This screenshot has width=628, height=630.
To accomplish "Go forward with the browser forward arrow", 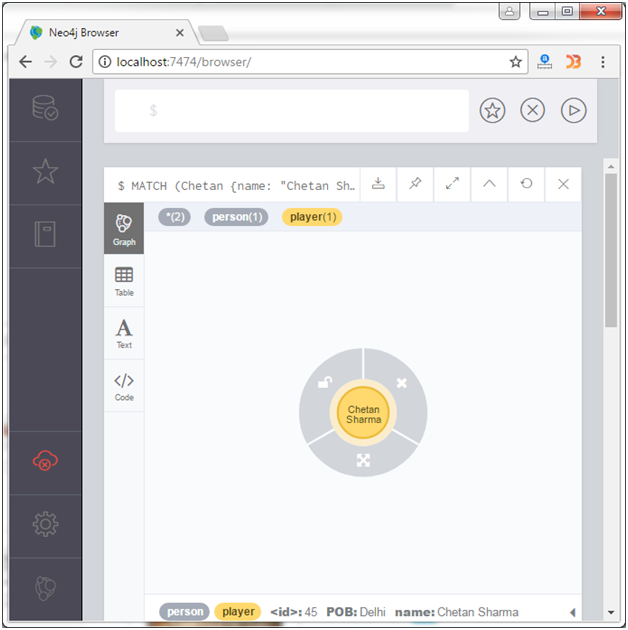I will [x=51, y=62].
